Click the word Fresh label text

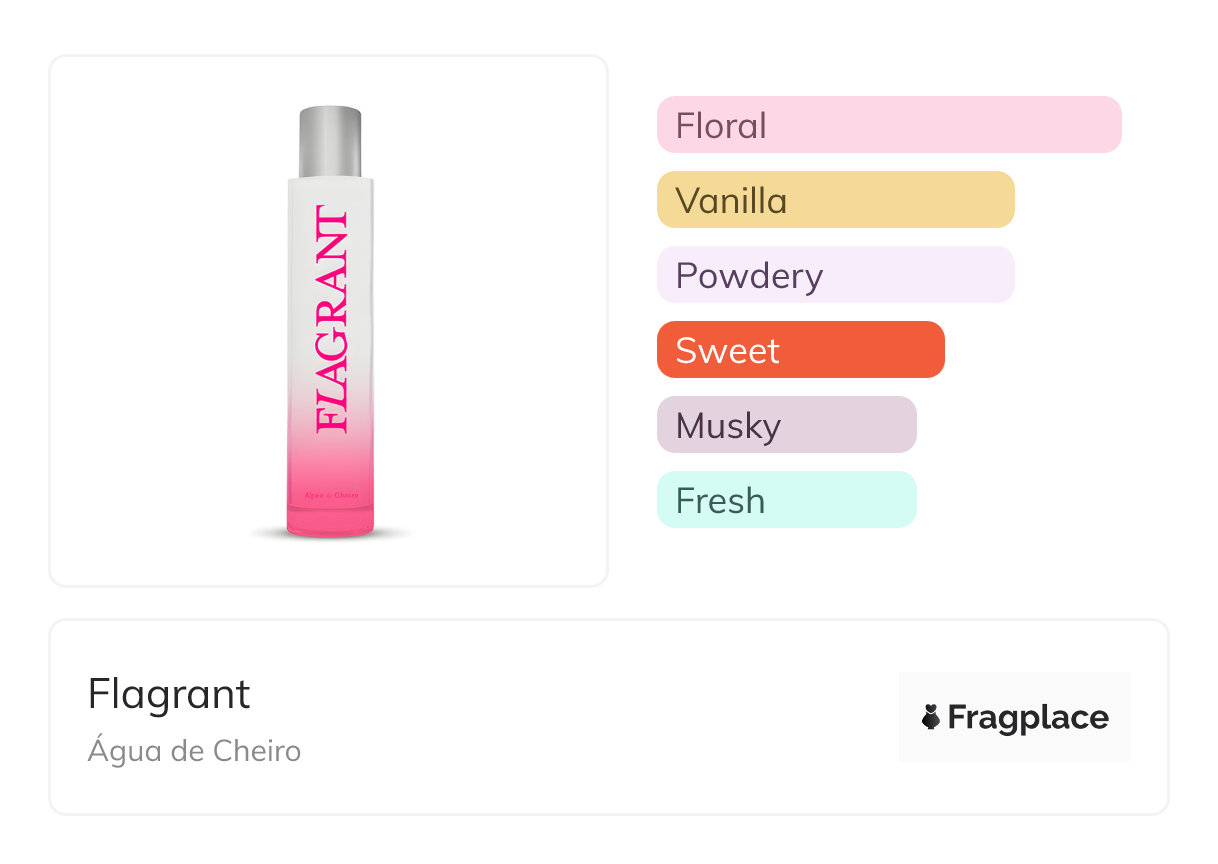[x=720, y=501]
